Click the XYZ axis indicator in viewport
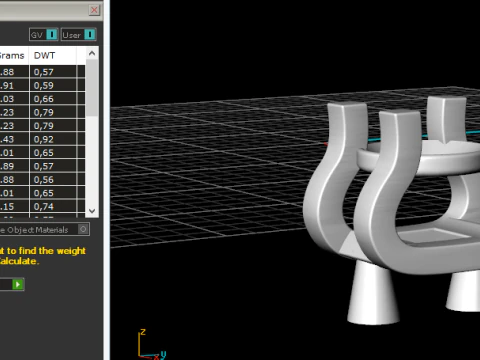The height and width of the screenshot is (360, 480). click(x=152, y=344)
